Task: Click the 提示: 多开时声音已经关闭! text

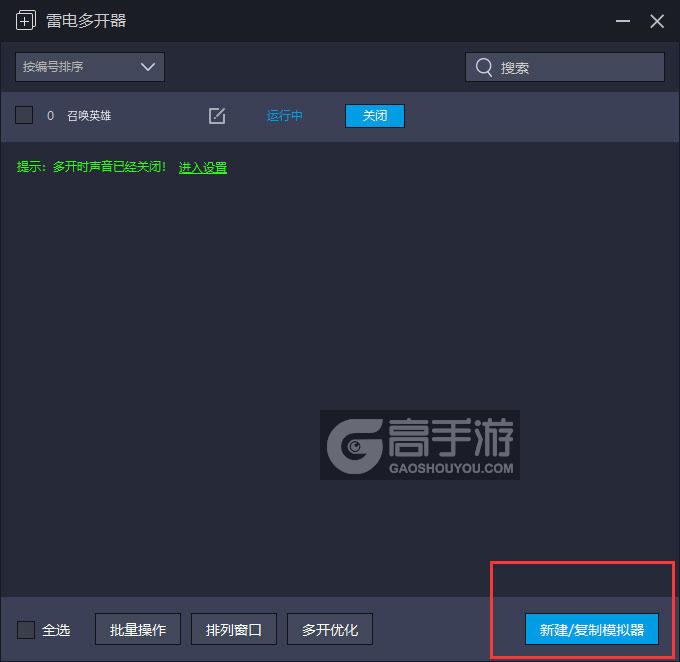Action: (x=91, y=167)
